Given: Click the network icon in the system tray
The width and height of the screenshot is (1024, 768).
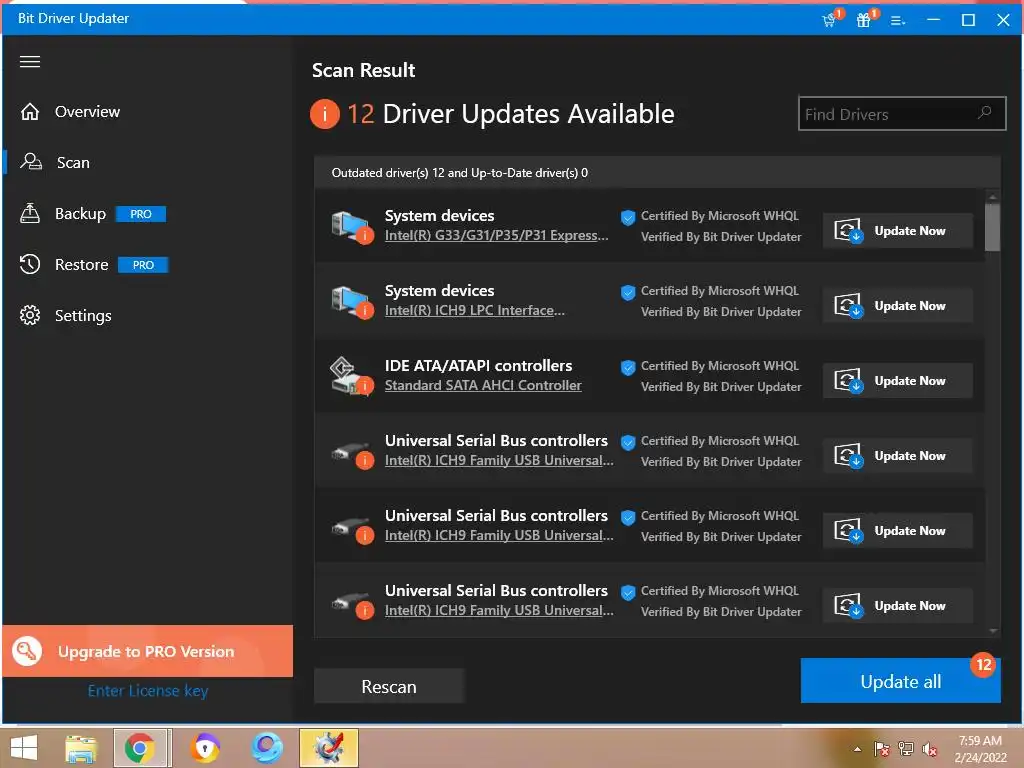Looking at the screenshot, I should click(x=906, y=749).
